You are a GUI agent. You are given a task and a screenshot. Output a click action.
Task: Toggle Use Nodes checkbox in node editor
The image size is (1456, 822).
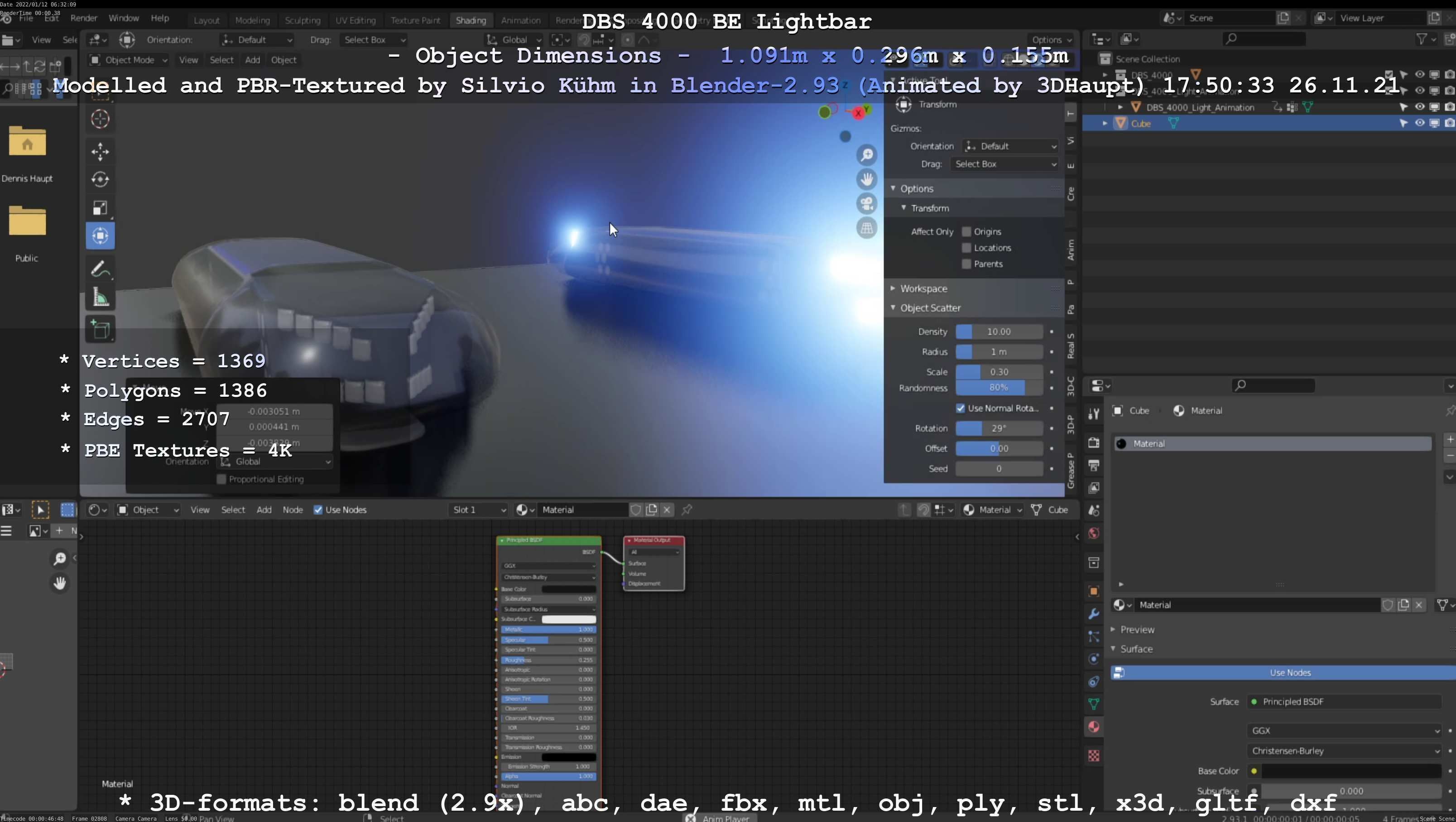(318, 510)
